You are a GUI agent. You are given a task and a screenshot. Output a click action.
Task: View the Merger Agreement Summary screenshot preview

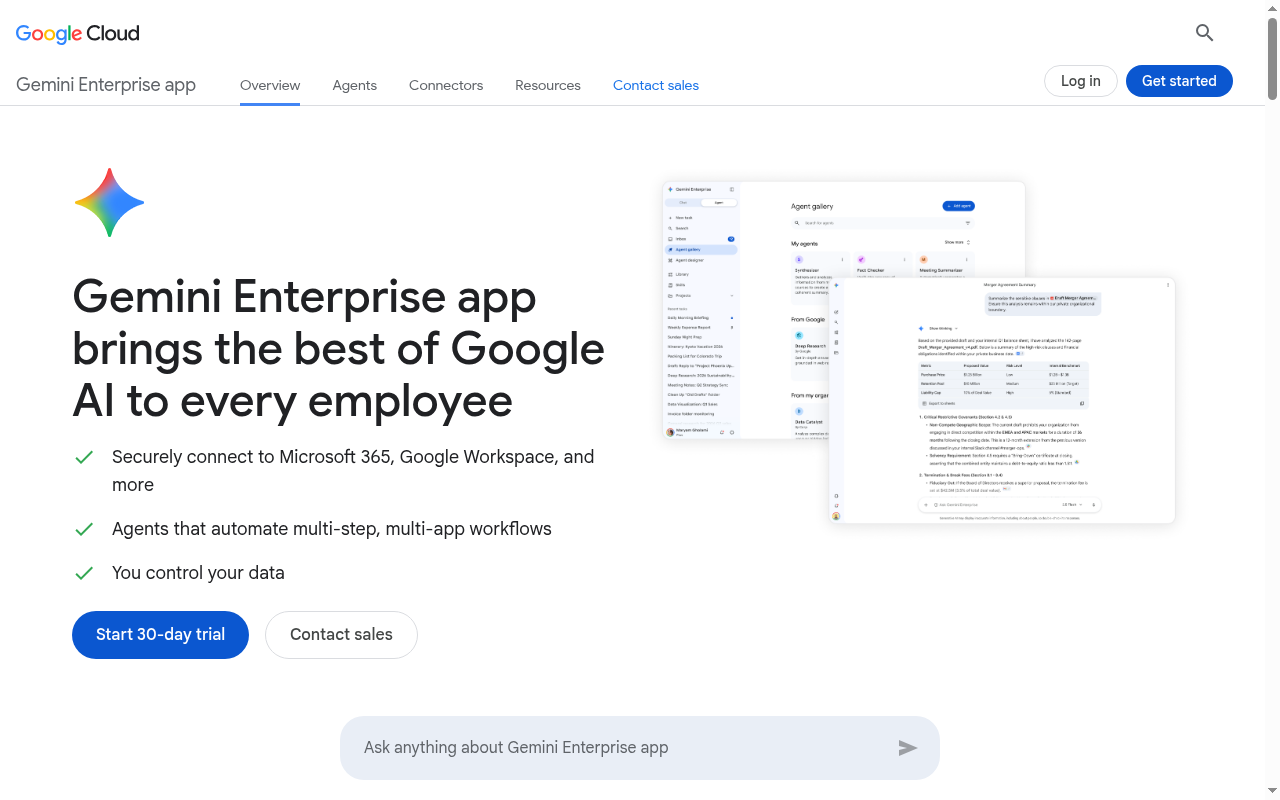point(1002,400)
